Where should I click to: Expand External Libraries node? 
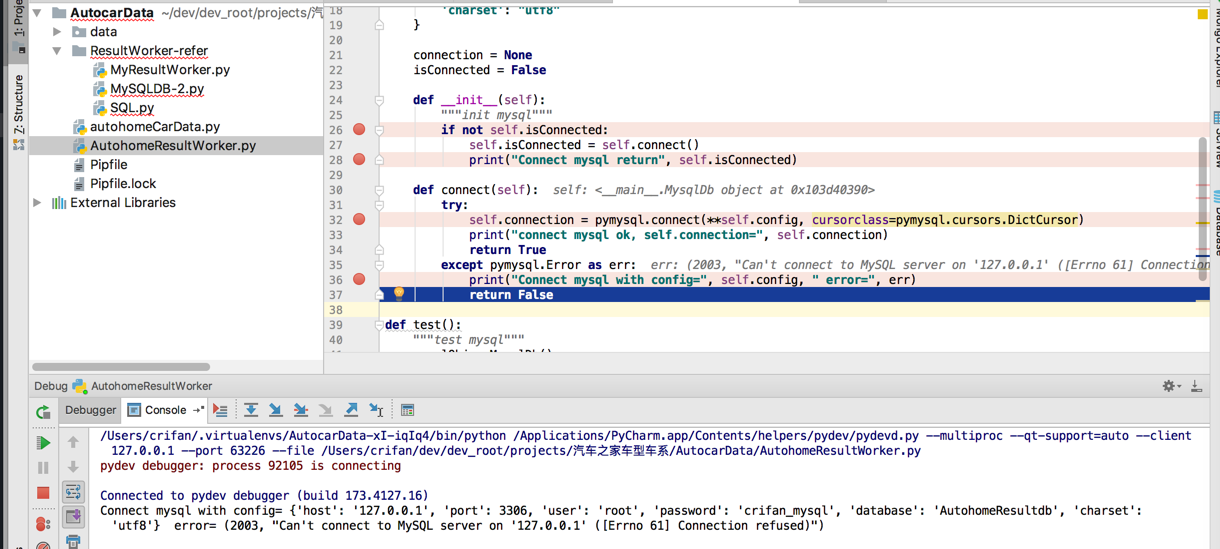pos(38,203)
